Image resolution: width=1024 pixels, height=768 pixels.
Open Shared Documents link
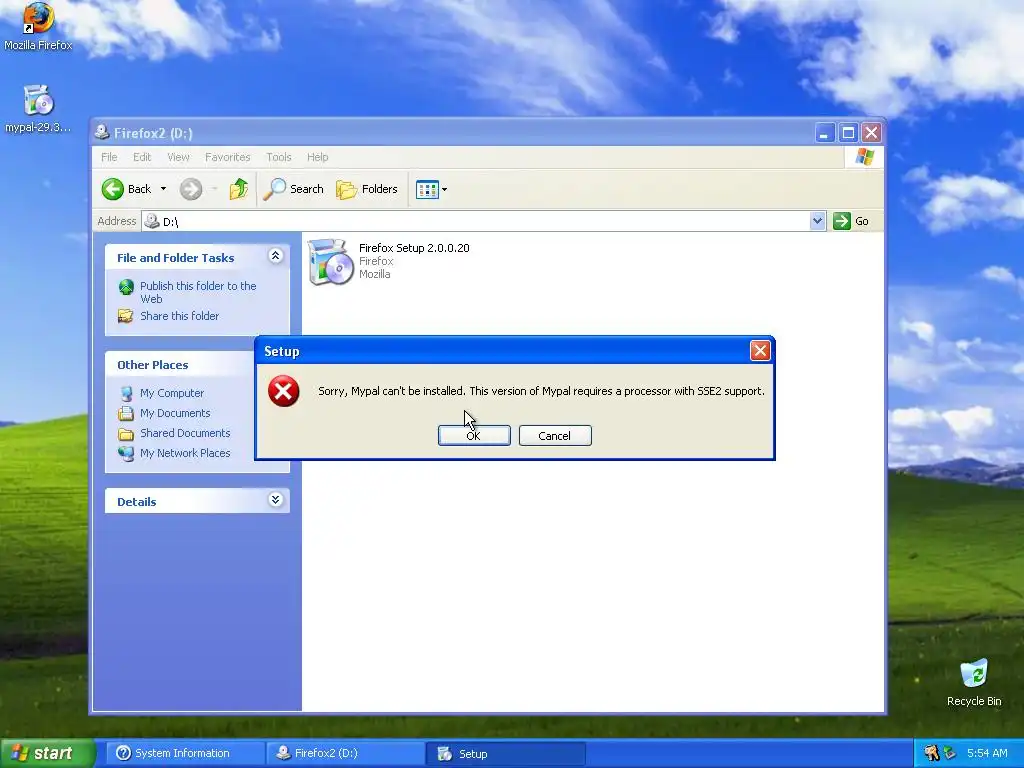click(x=185, y=433)
